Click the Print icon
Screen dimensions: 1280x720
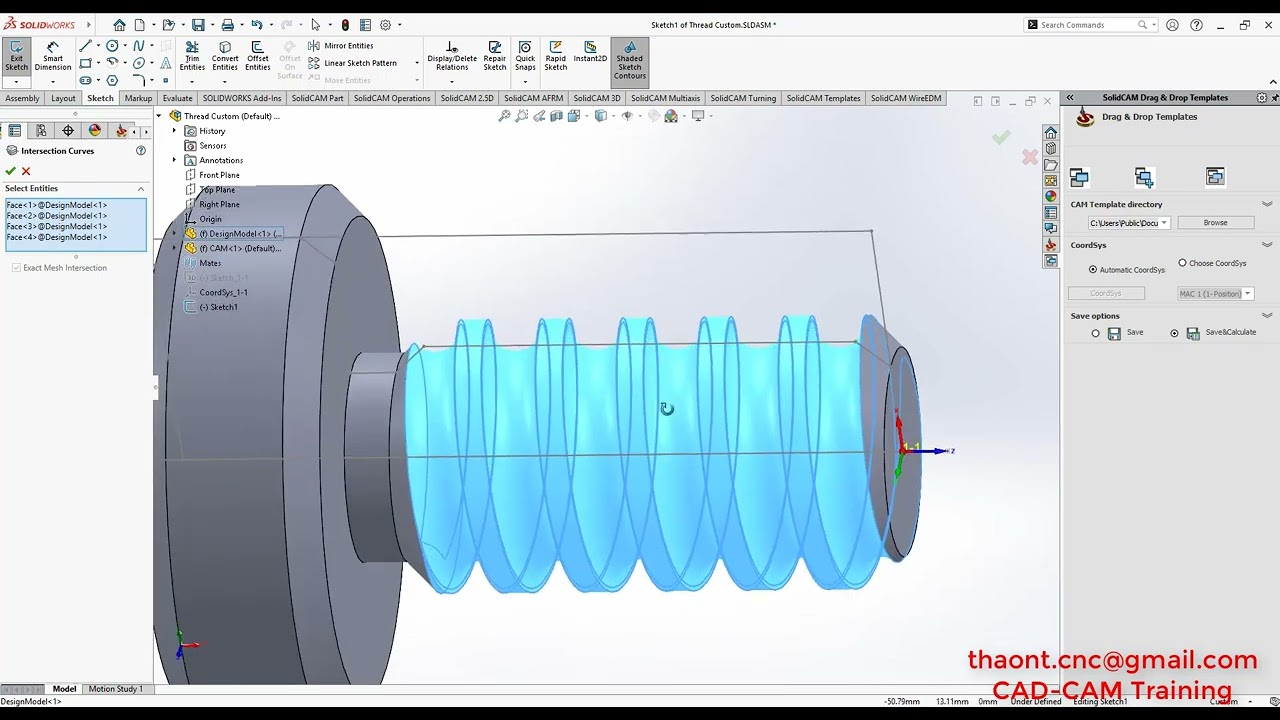pos(228,25)
